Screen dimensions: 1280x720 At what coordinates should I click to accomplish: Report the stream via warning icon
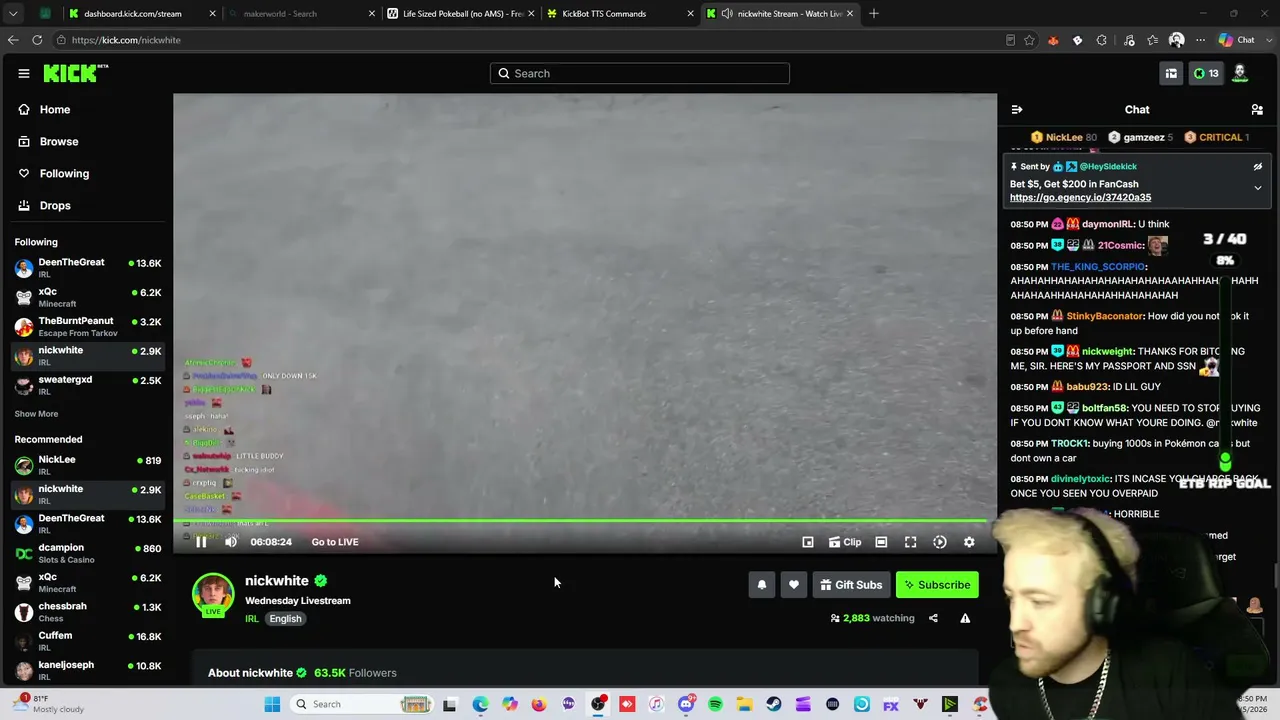coord(965,618)
